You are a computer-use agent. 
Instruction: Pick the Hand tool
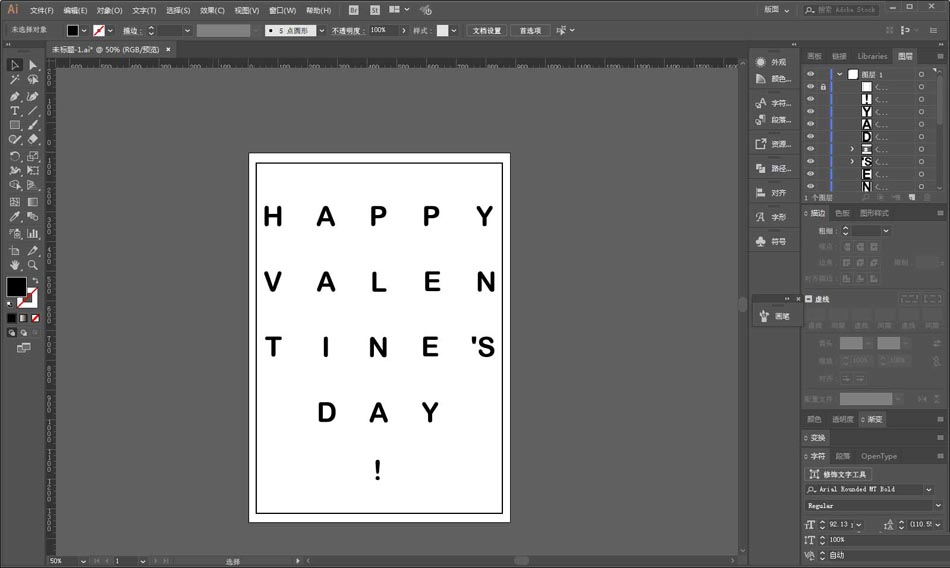click(15, 265)
